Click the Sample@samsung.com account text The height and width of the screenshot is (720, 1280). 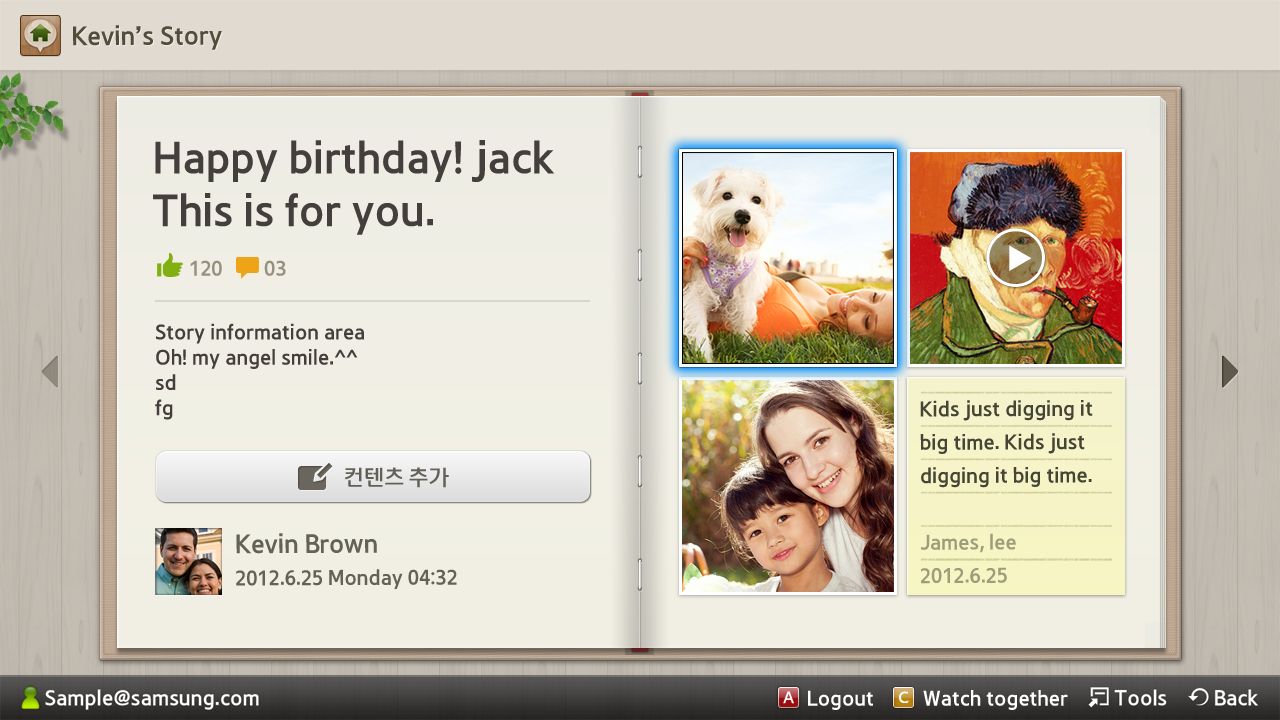tap(151, 699)
